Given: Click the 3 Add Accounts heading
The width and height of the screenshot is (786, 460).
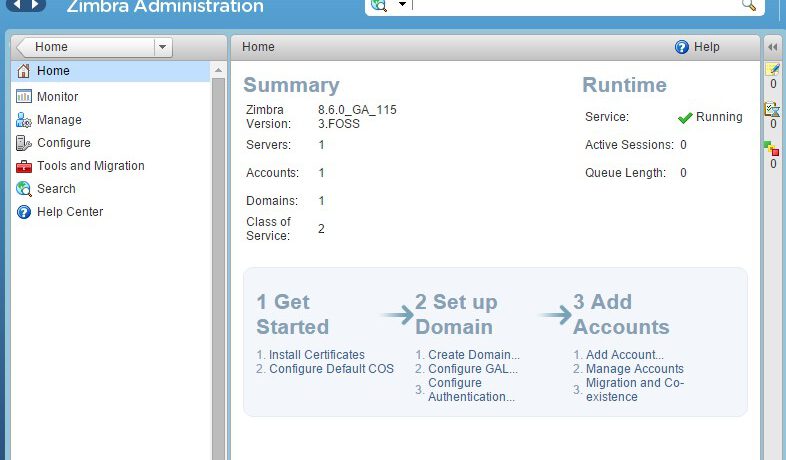Looking at the screenshot, I should tap(621, 315).
